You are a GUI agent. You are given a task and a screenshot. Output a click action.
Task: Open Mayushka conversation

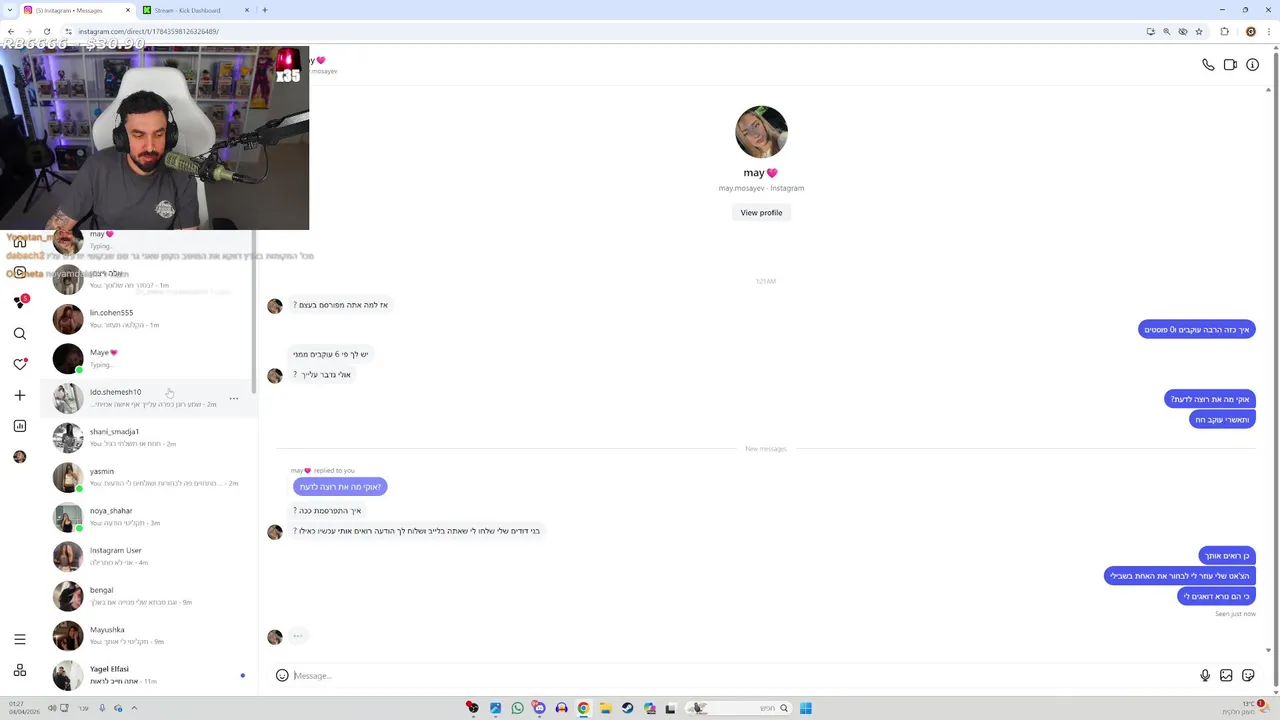pyautogui.click(x=148, y=635)
